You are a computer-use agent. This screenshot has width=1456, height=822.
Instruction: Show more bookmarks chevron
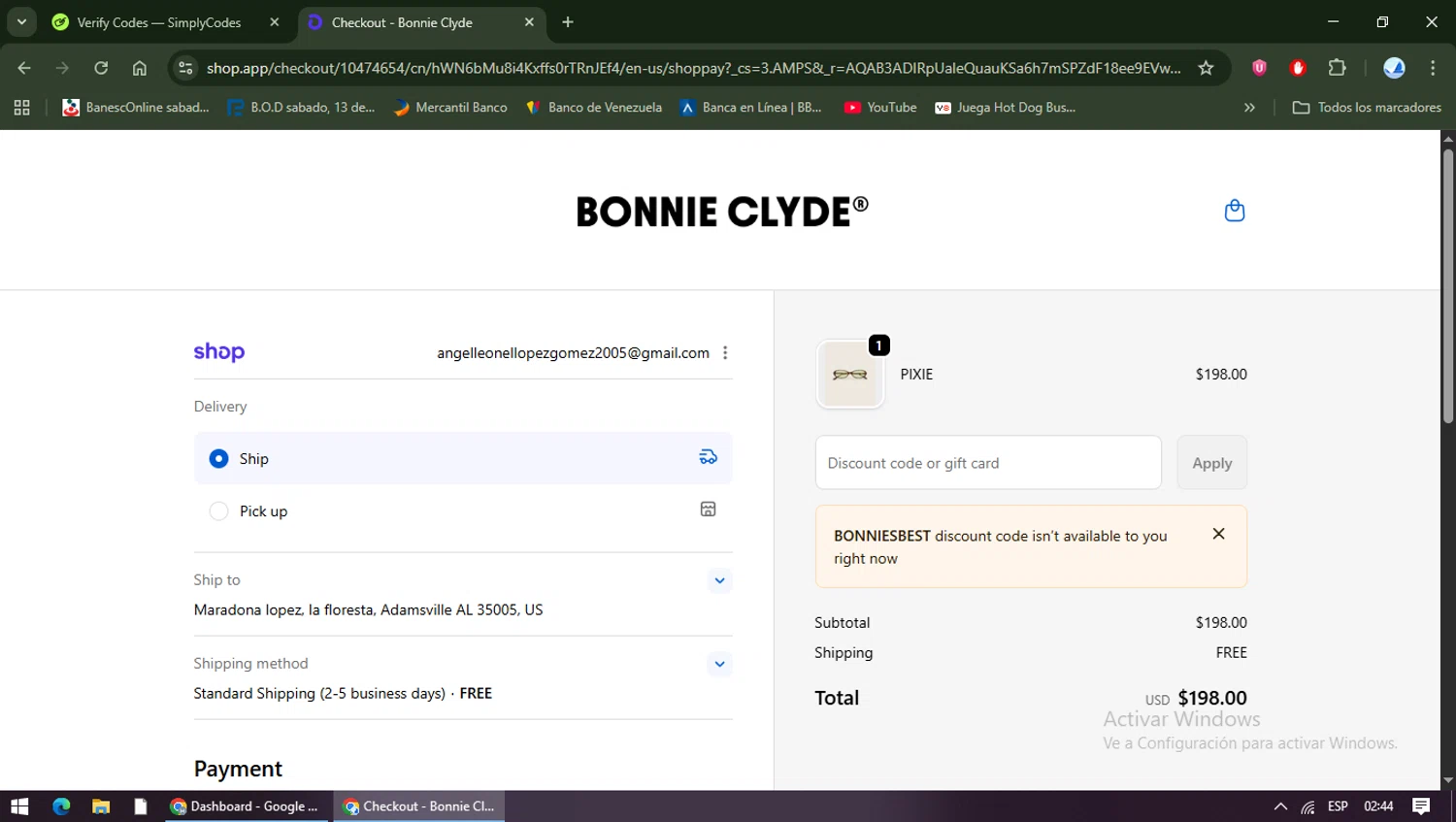point(1250,108)
